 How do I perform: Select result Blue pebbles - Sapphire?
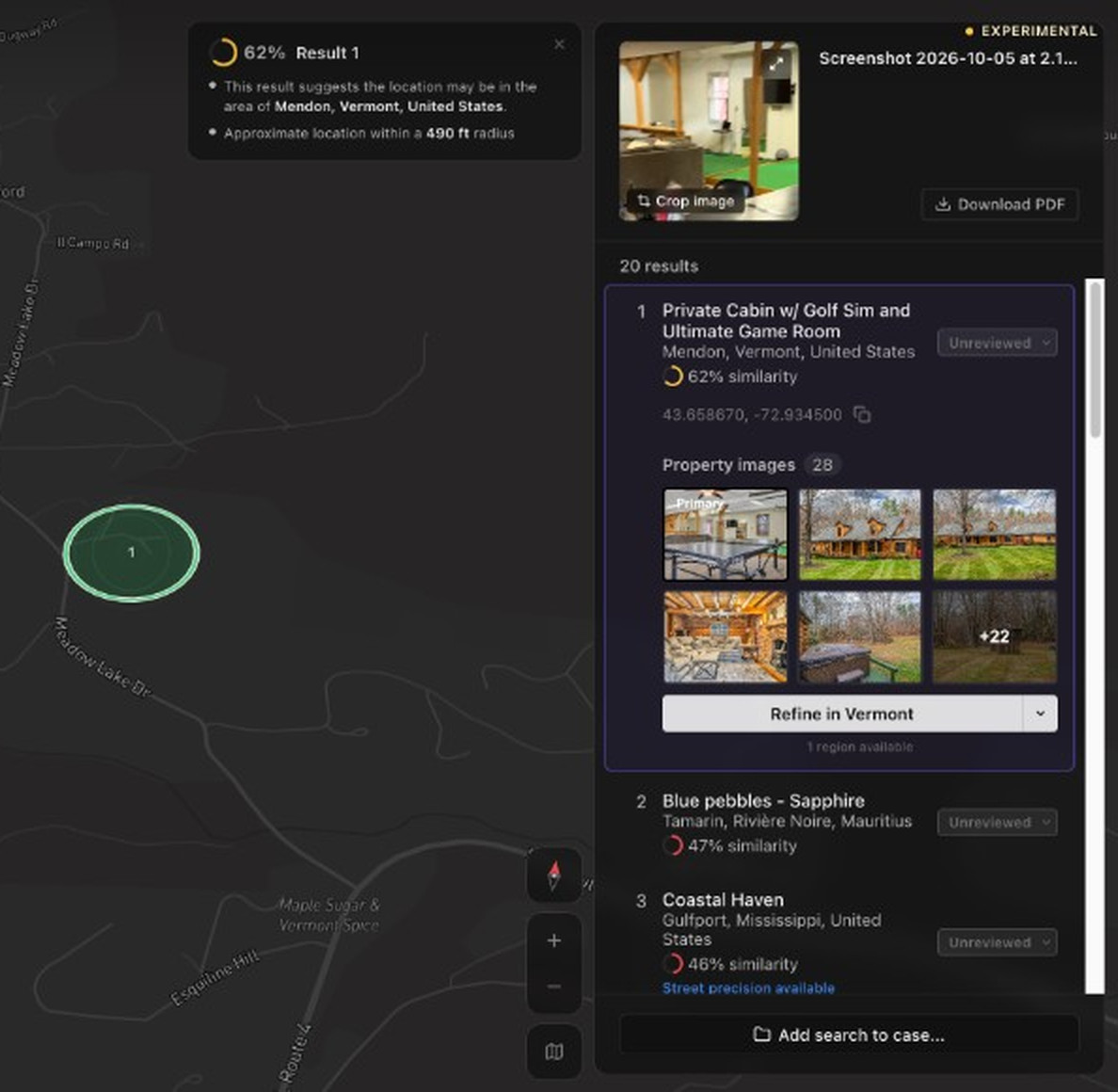point(763,801)
